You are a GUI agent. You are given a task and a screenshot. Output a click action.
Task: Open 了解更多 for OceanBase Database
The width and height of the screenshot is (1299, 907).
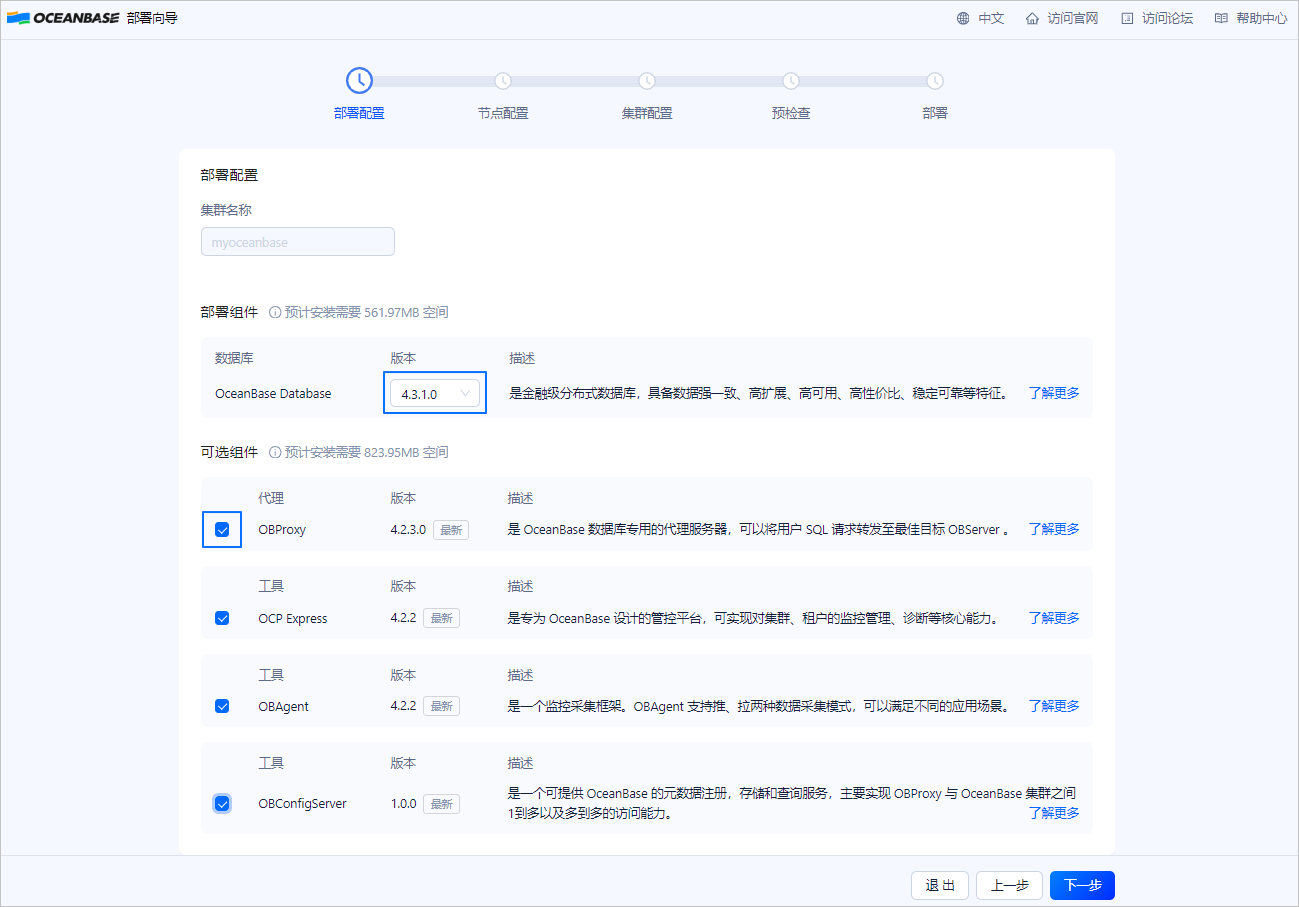click(1054, 393)
